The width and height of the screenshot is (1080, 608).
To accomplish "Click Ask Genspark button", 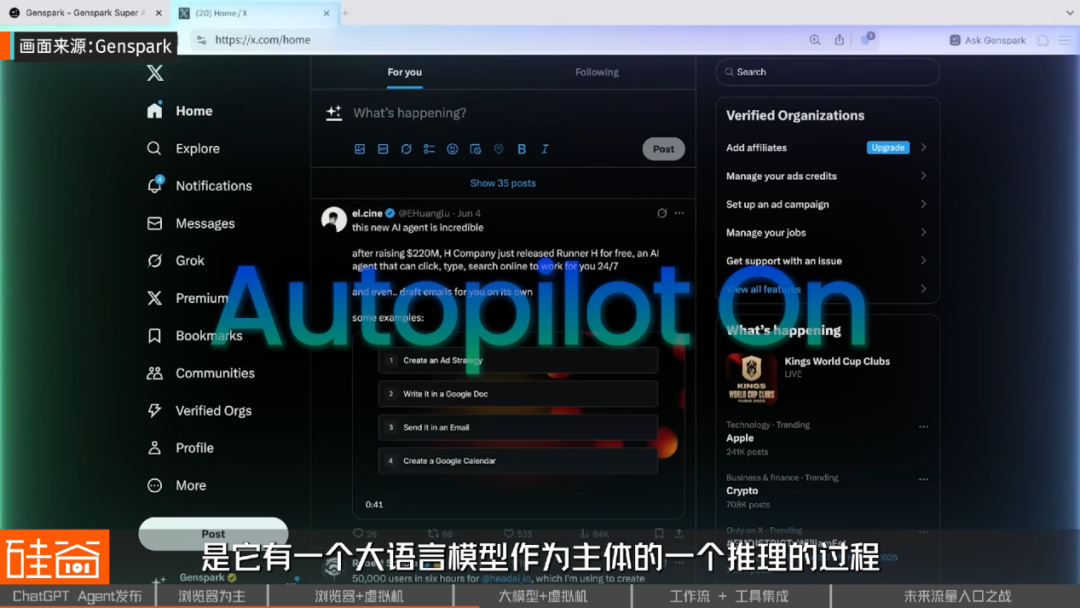I will pos(988,40).
